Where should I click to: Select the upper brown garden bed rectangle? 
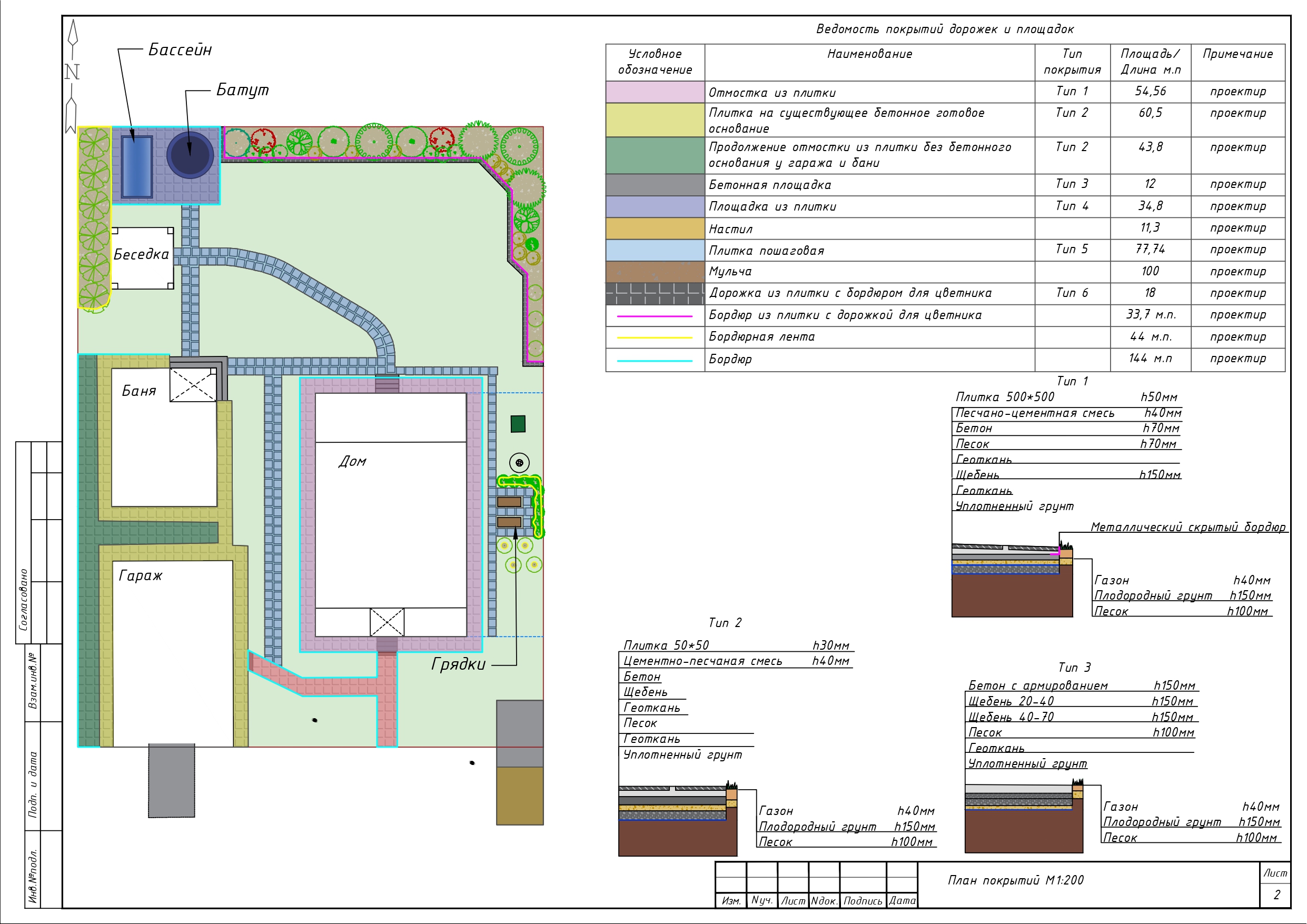click(509, 502)
